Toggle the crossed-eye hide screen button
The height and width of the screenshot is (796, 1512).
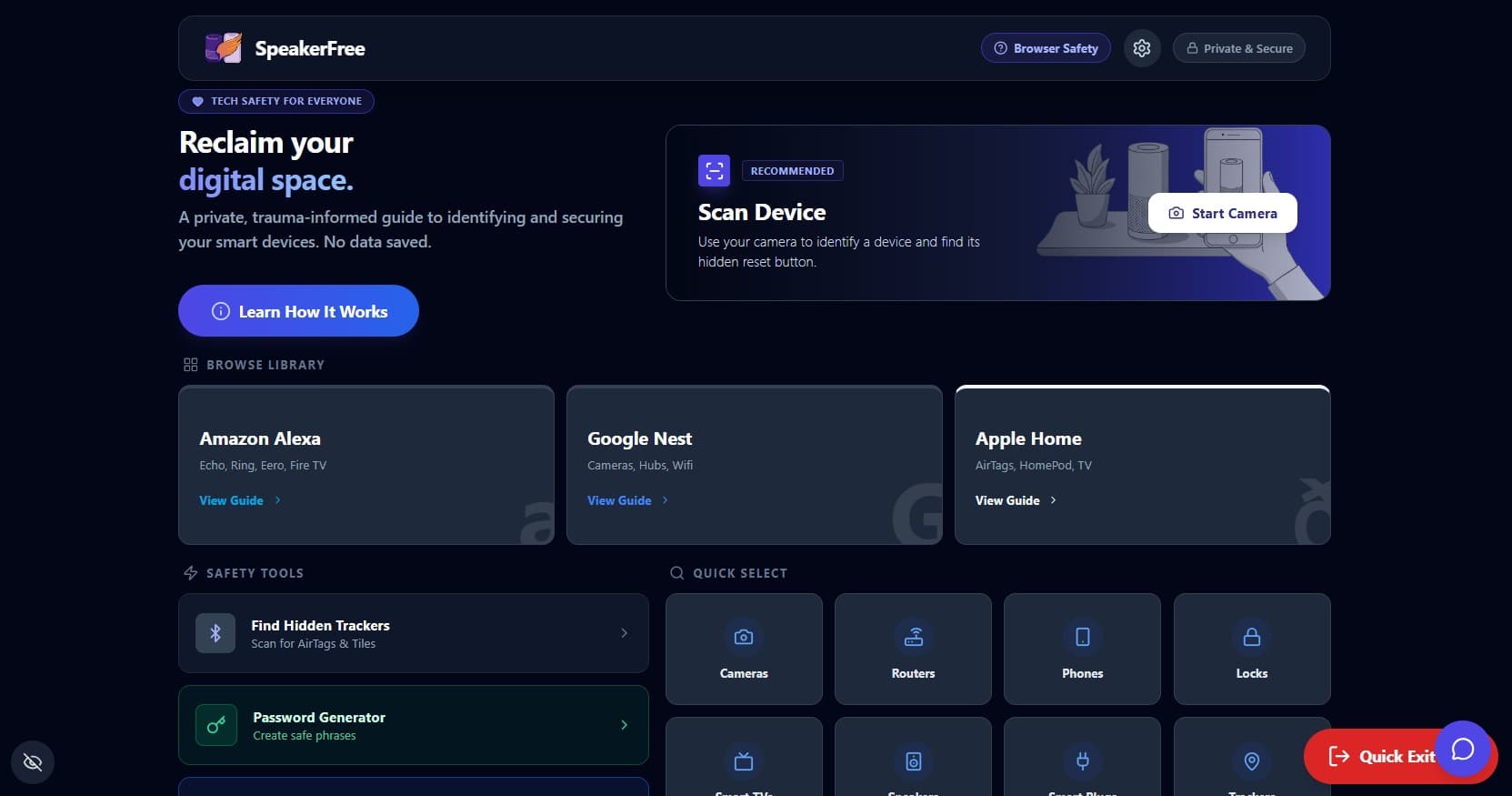(x=33, y=761)
